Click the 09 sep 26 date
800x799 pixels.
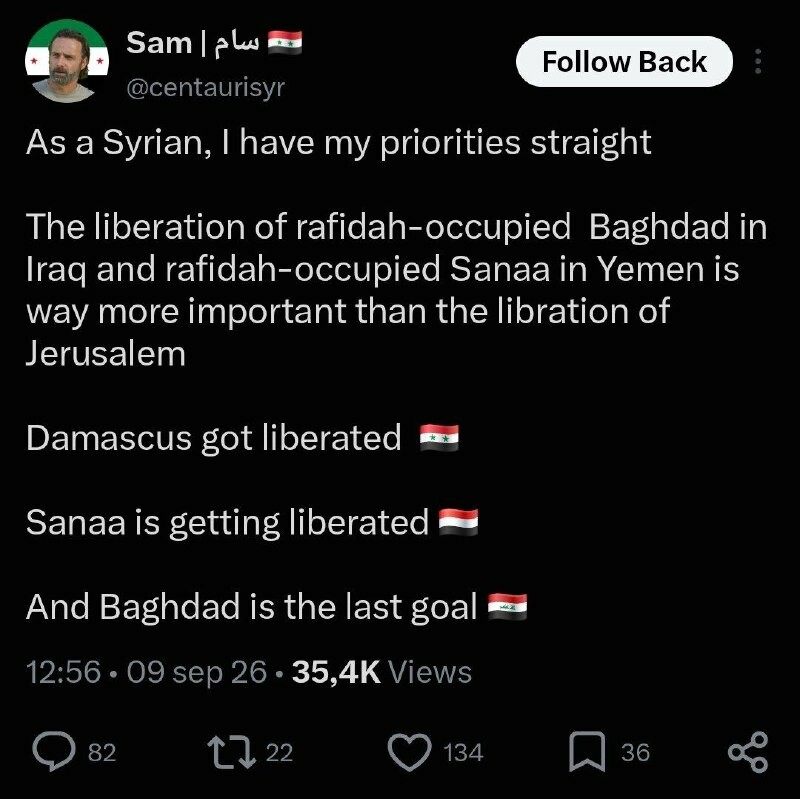[197, 672]
